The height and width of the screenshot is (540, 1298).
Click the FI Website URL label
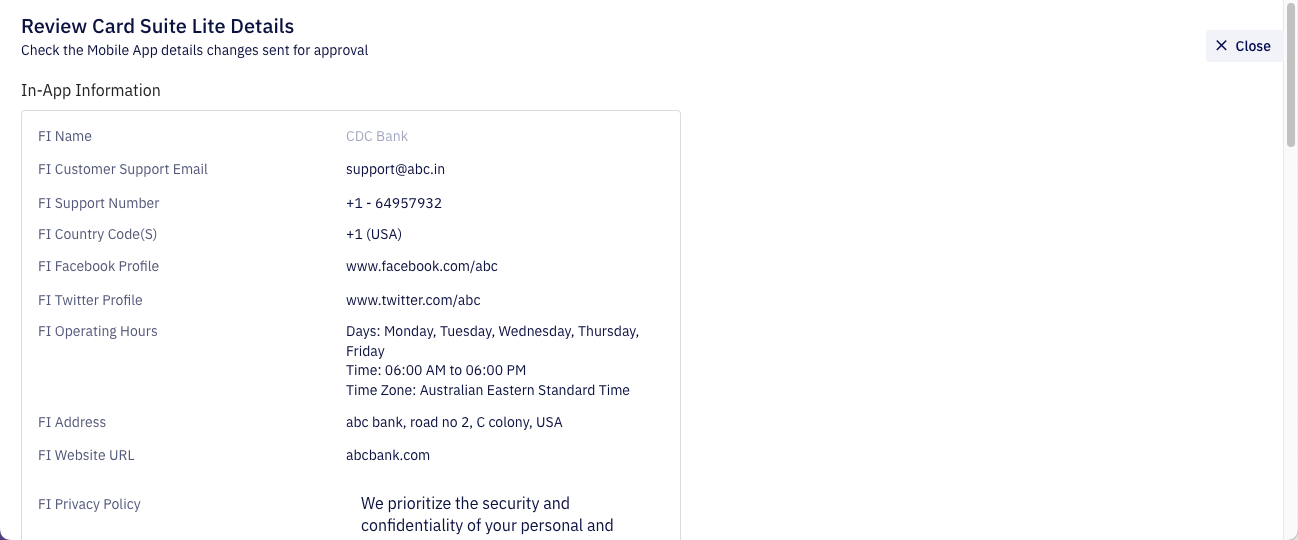86,455
